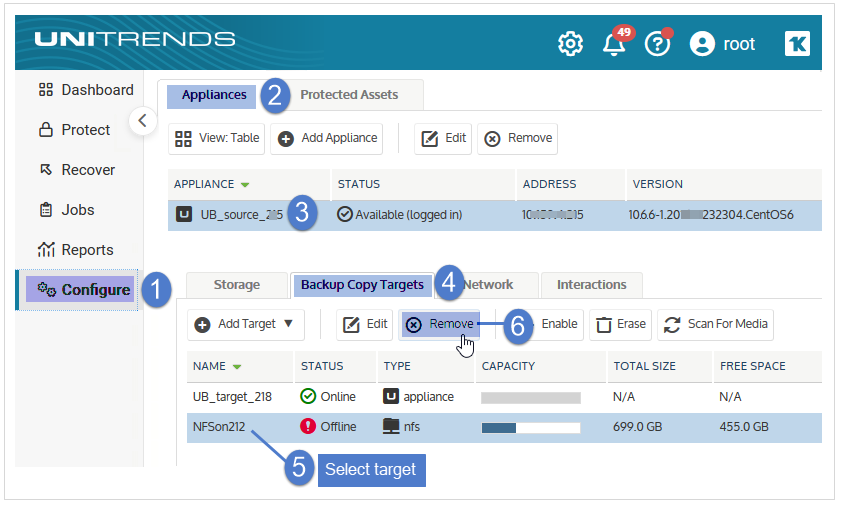Open Protect section in sidebar
Image resolution: width=848 pixels, height=512 pixels.
coord(76,131)
